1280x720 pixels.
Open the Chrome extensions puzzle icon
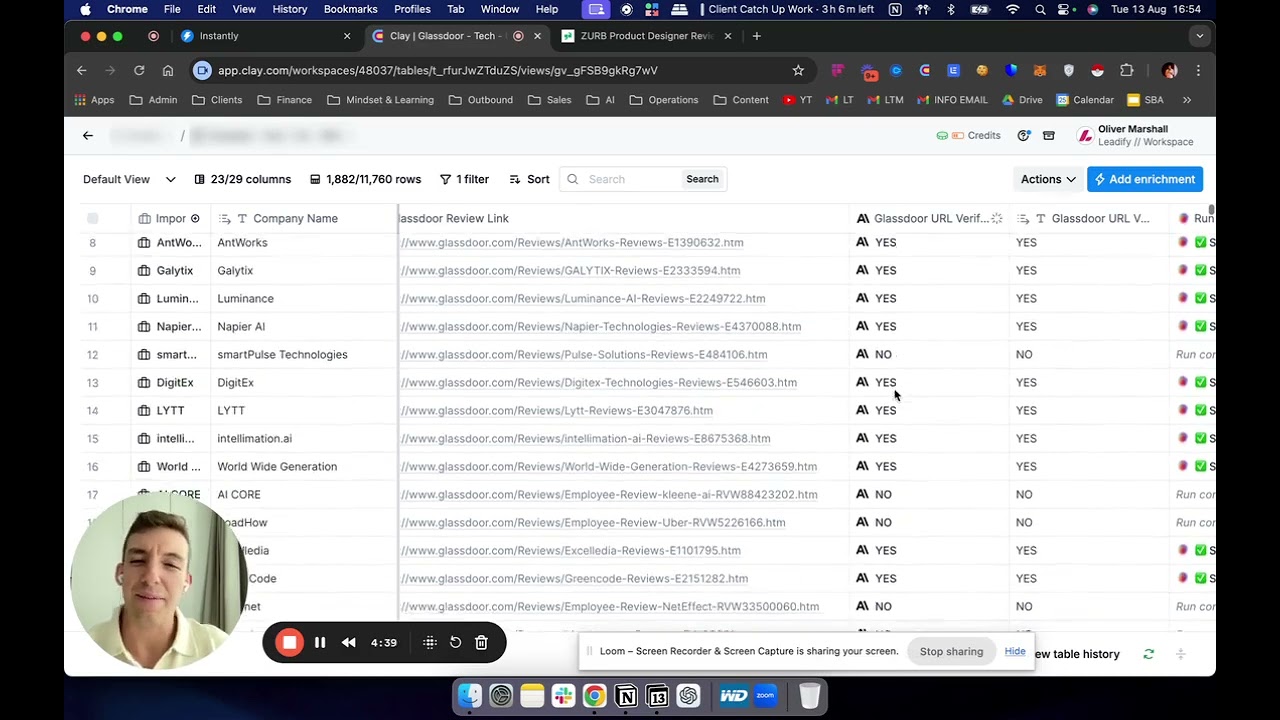coord(1127,71)
